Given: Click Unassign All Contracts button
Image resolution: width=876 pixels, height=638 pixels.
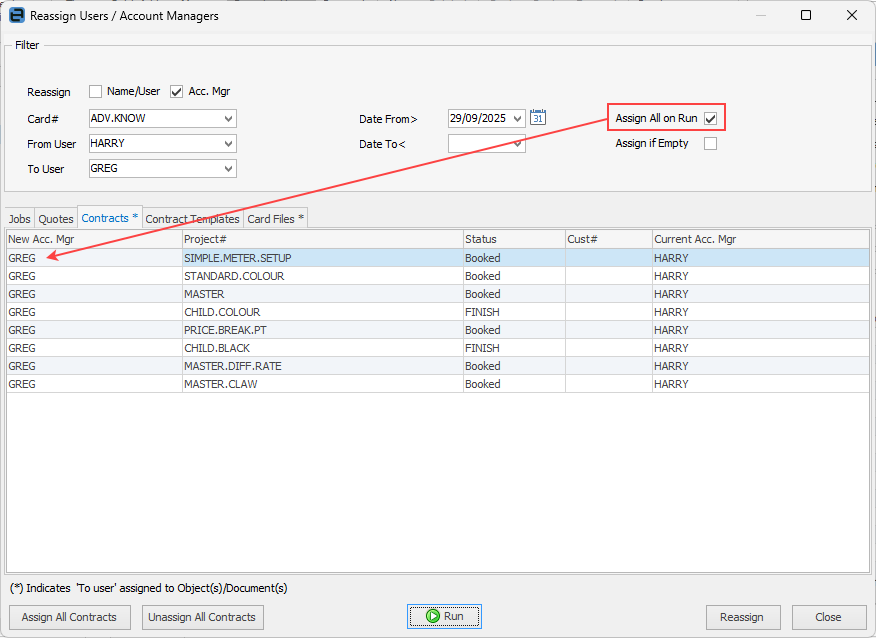Looking at the screenshot, I should (203, 617).
